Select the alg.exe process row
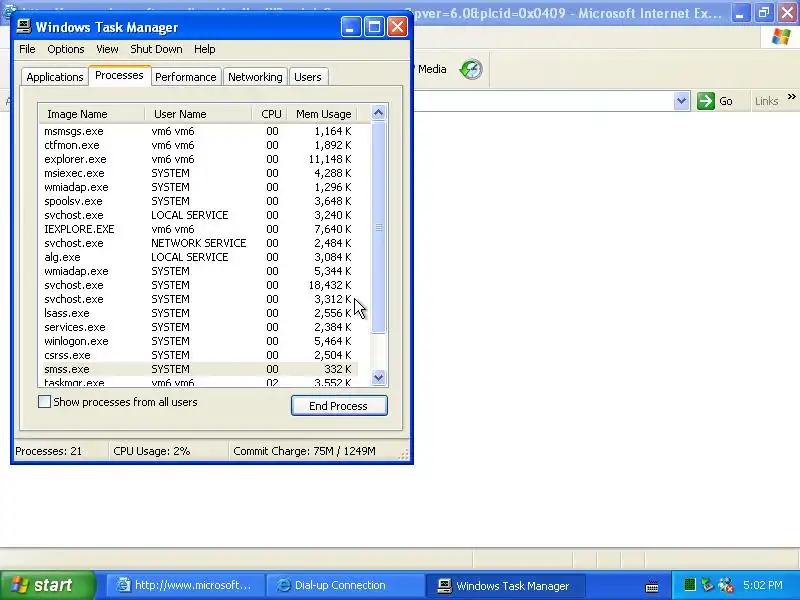The image size is (800, 600). (198, 257)
